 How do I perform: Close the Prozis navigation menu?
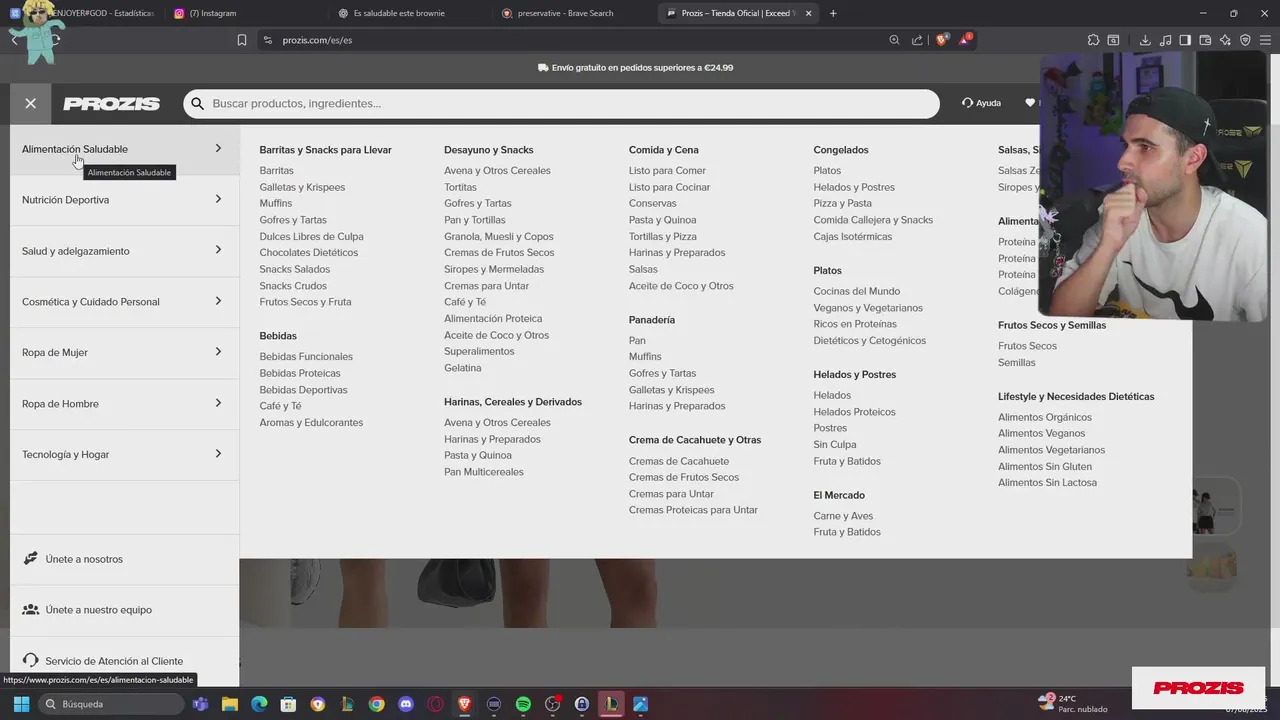tap(31, 103)
